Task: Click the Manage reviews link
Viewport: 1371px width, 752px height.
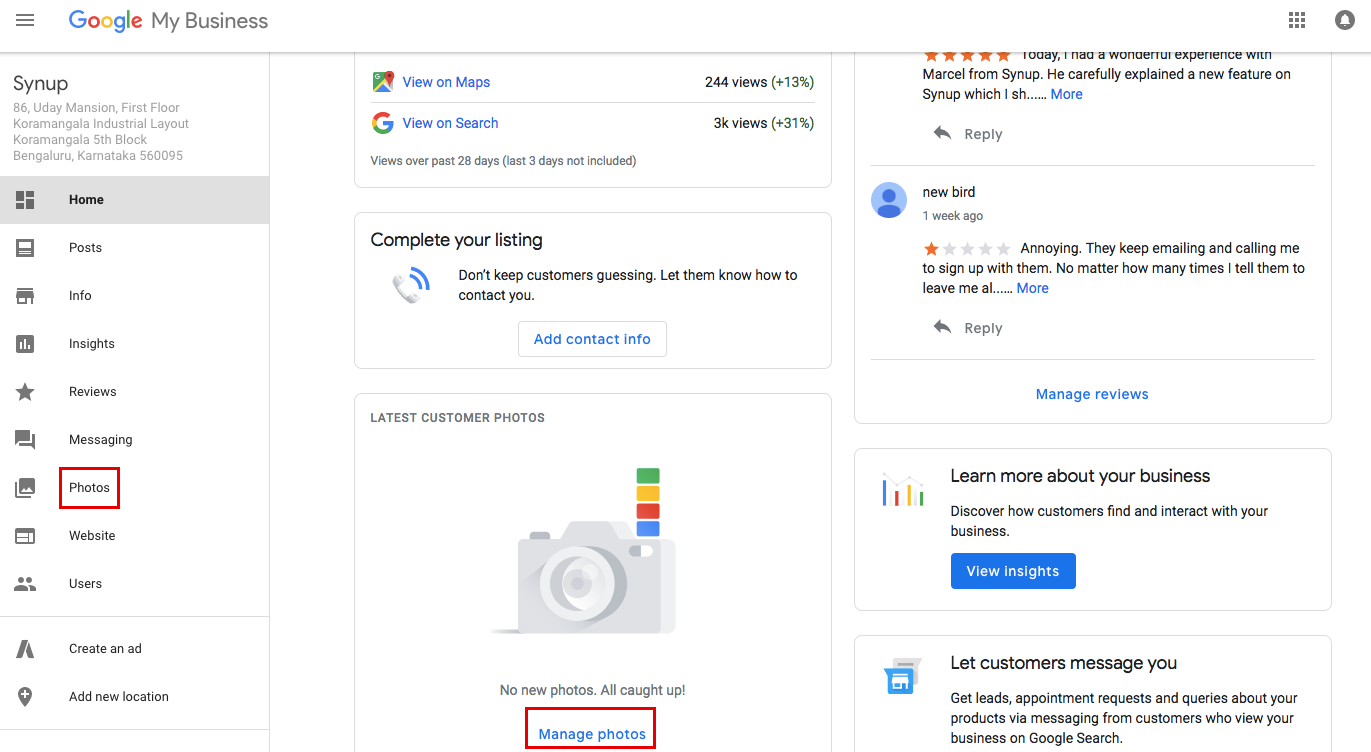Action: tap(1092, 394)
